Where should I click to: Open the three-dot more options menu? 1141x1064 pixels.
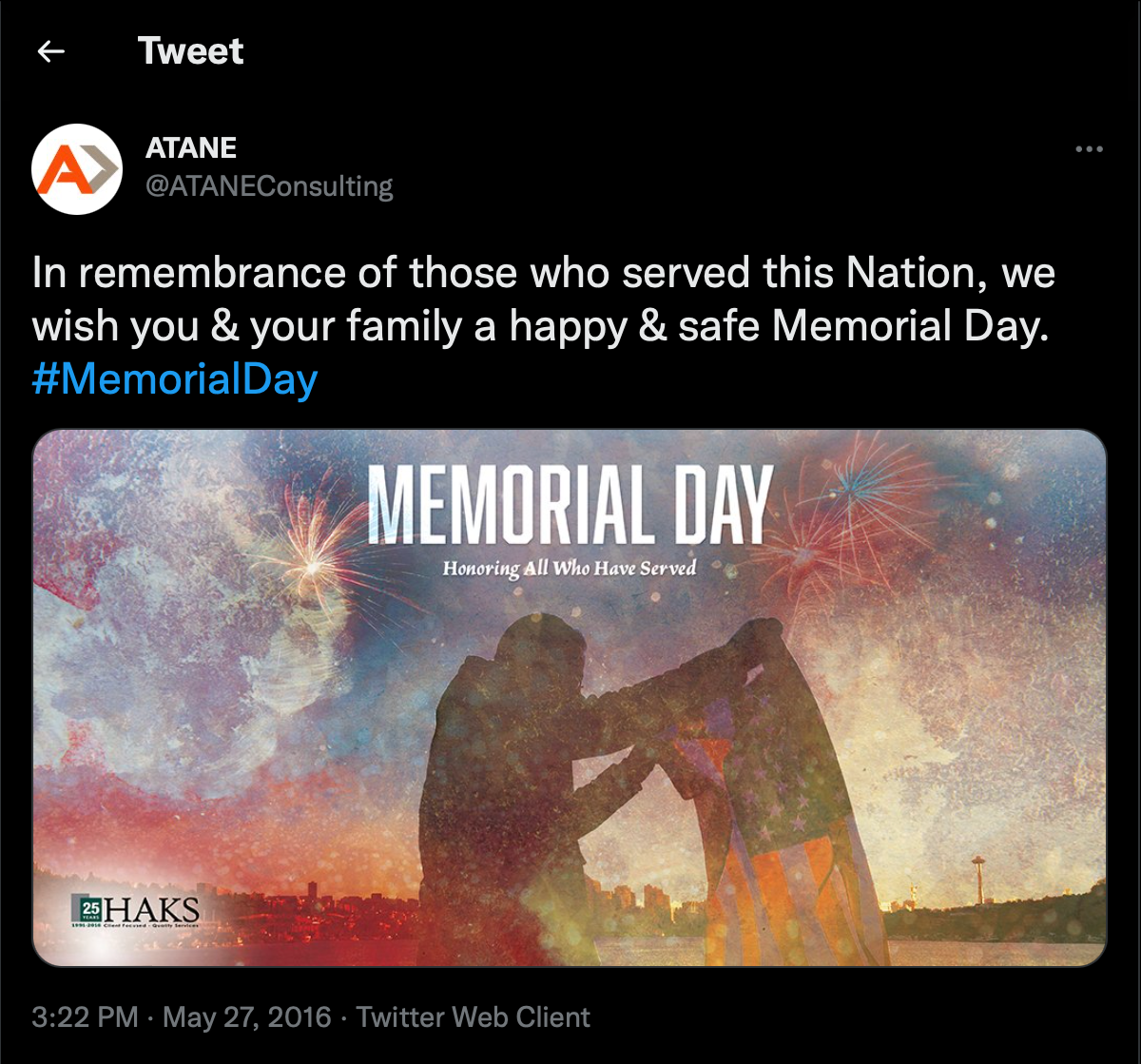point(1088,149)
